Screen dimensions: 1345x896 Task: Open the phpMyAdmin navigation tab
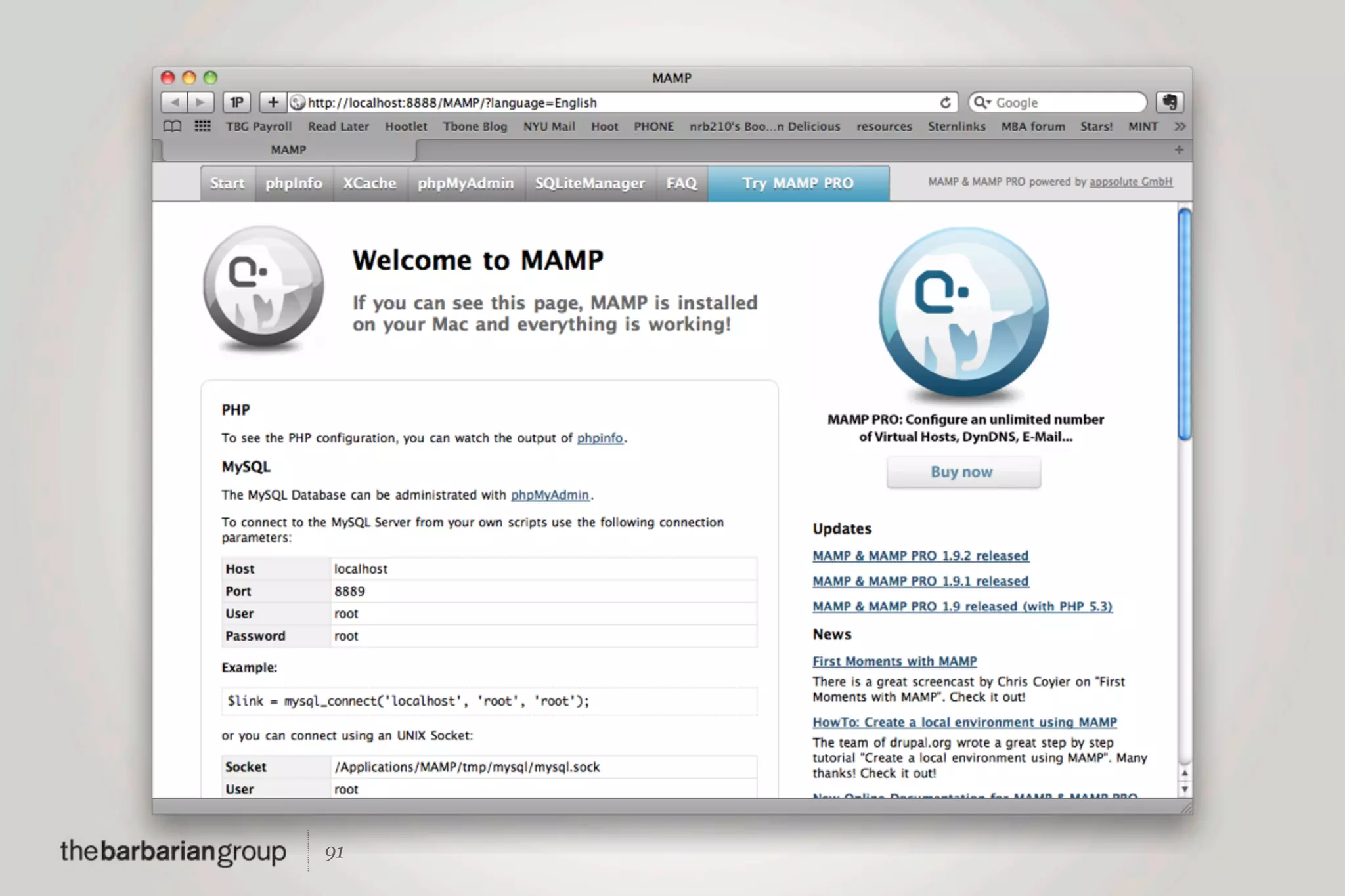pyautogui.click(x=465, y=183)
